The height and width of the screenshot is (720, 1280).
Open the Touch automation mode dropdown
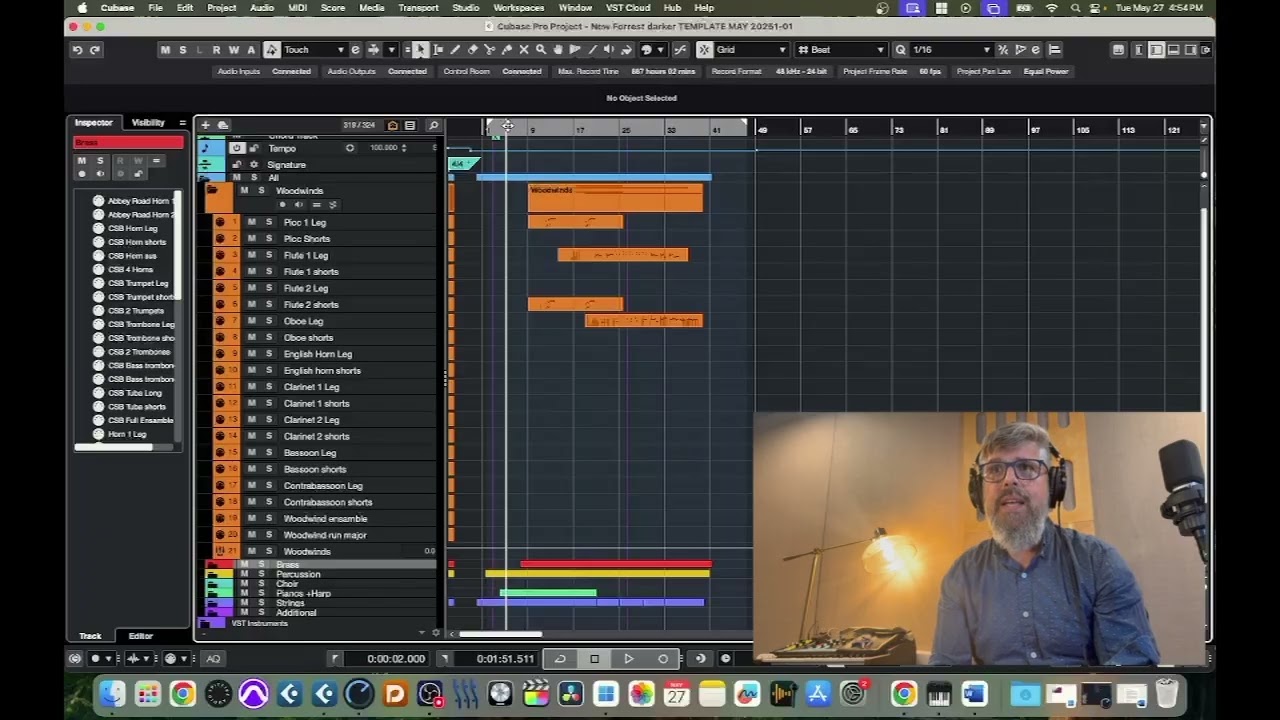point(314,50)
